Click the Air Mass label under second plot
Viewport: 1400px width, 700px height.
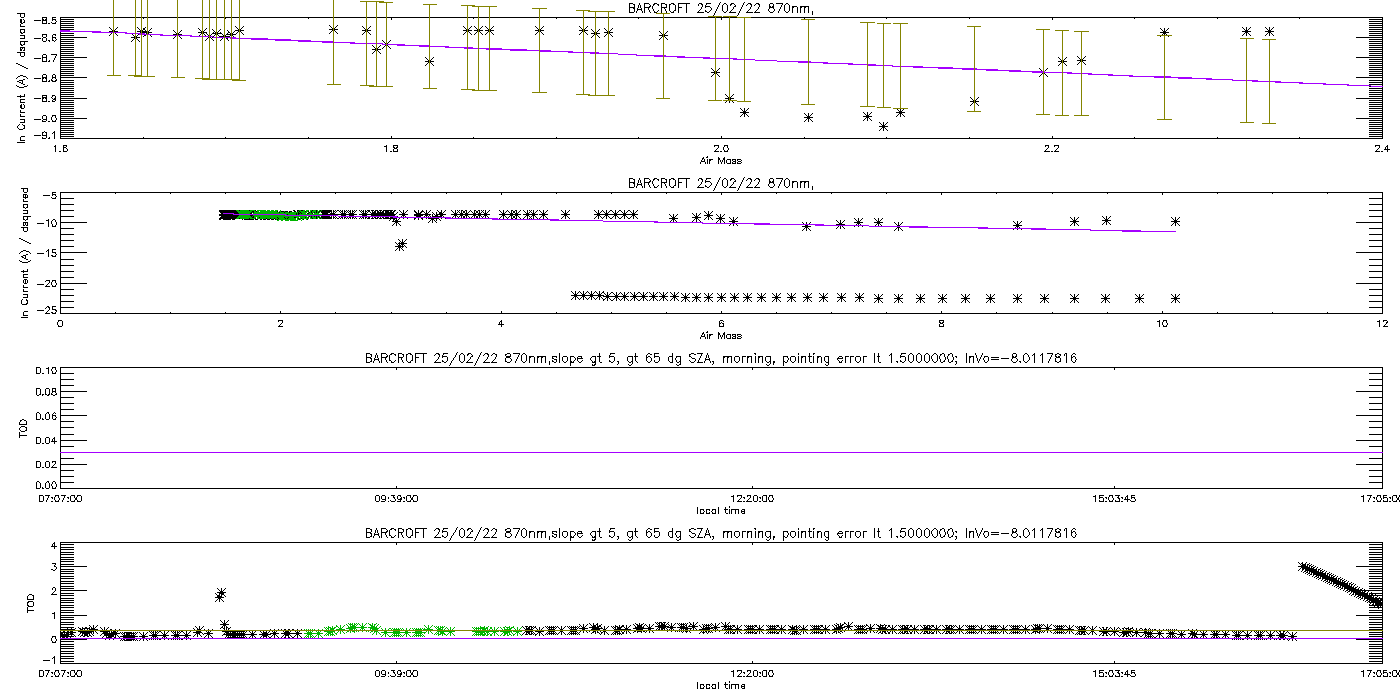coord(720,335)
